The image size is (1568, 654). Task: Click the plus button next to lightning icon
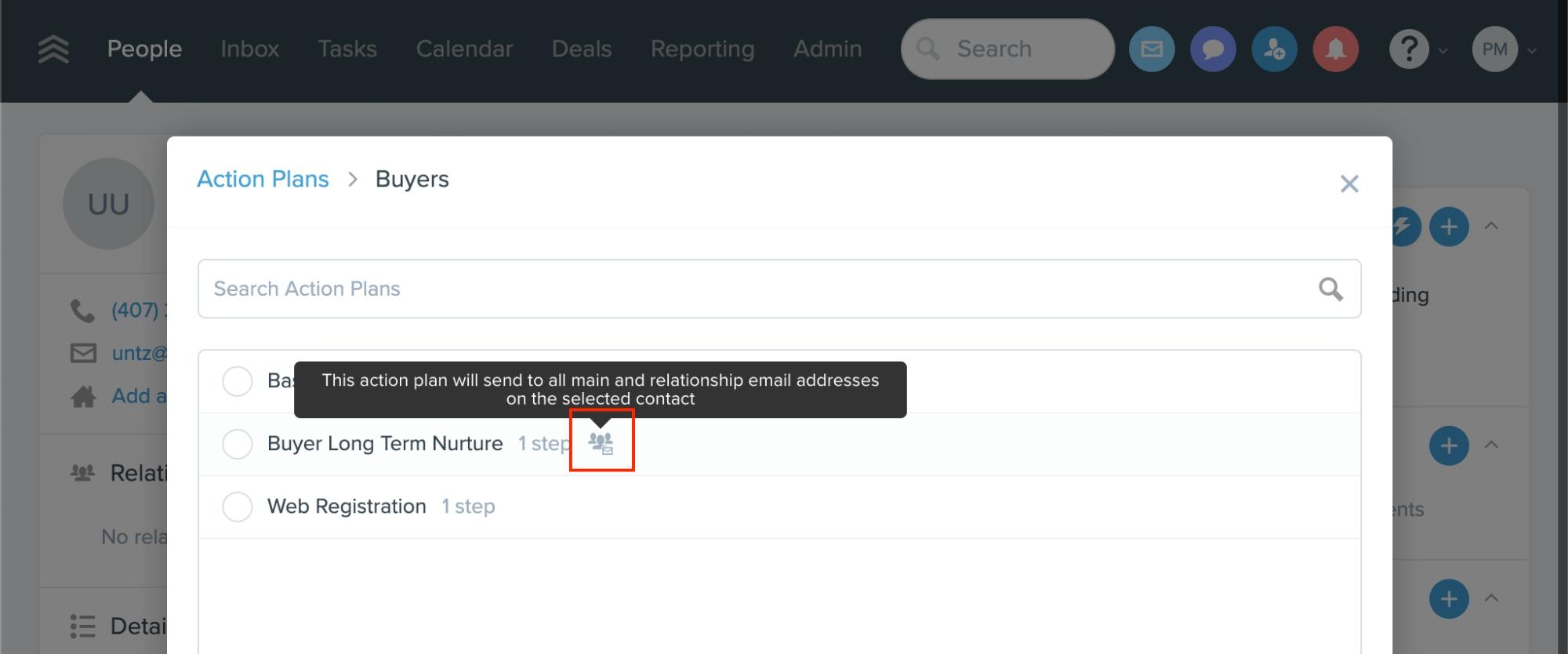(1449, 227)
